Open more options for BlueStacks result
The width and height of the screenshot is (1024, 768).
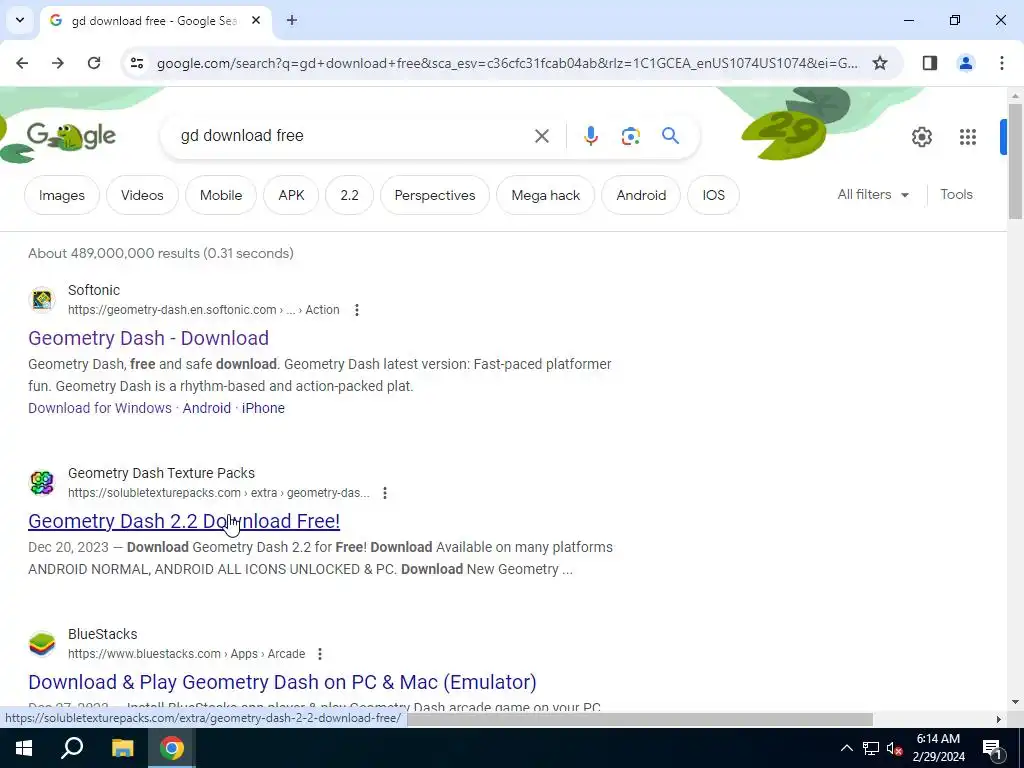pyautogui.click(x=319, y=654)
